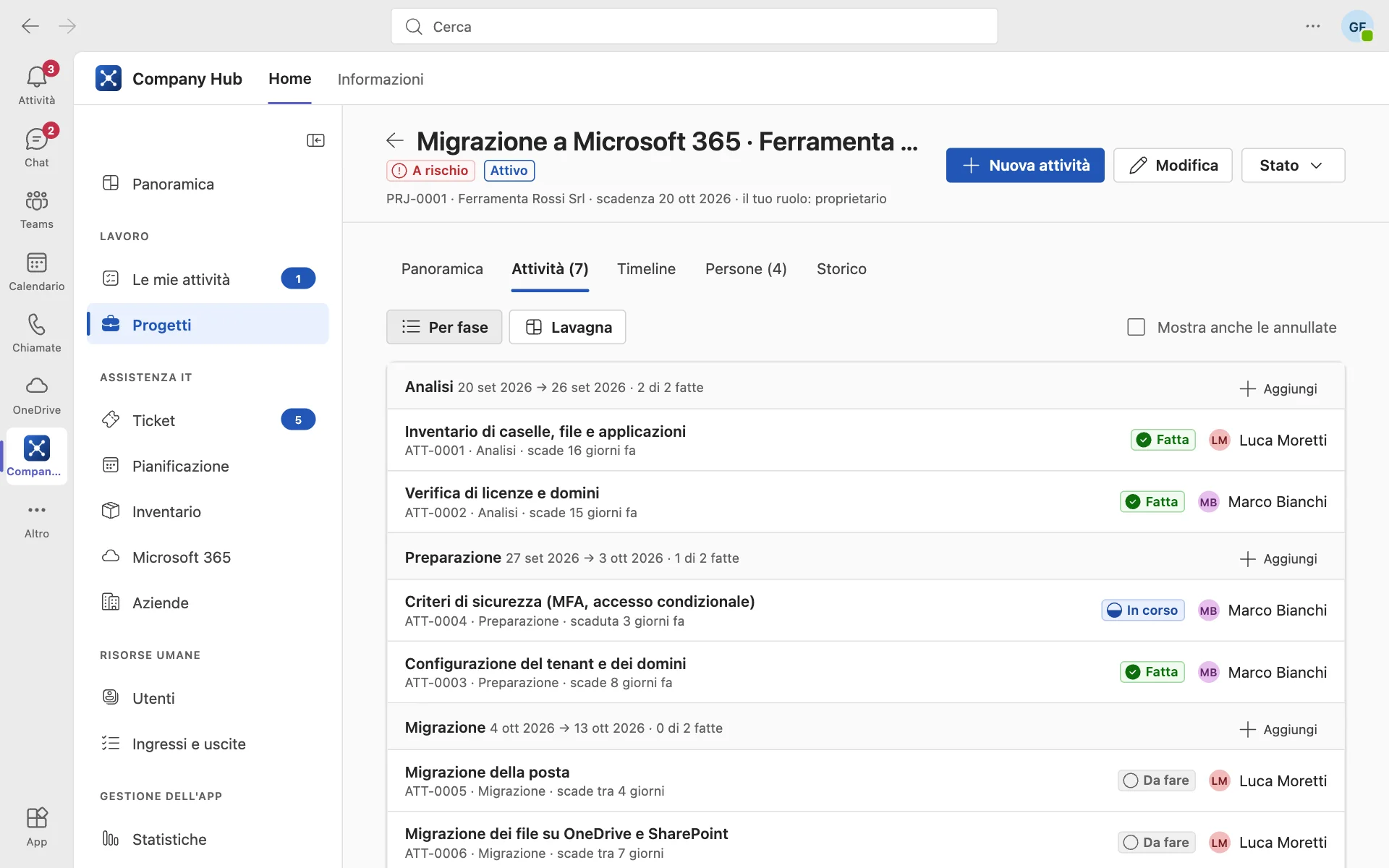Open Aziende in the sidebar

pos(208,603)
